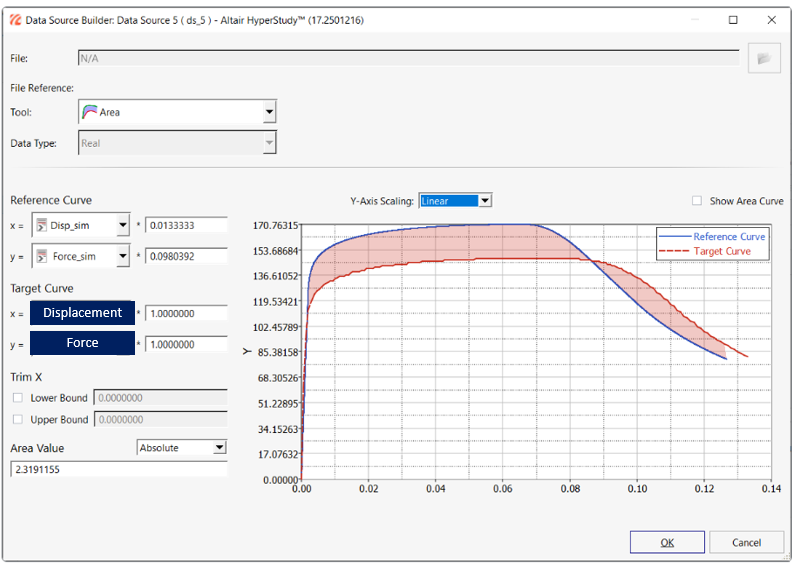This screenshot has height=563, width=792.
Task: Click the File Reference label
Action: pos(42,88)
